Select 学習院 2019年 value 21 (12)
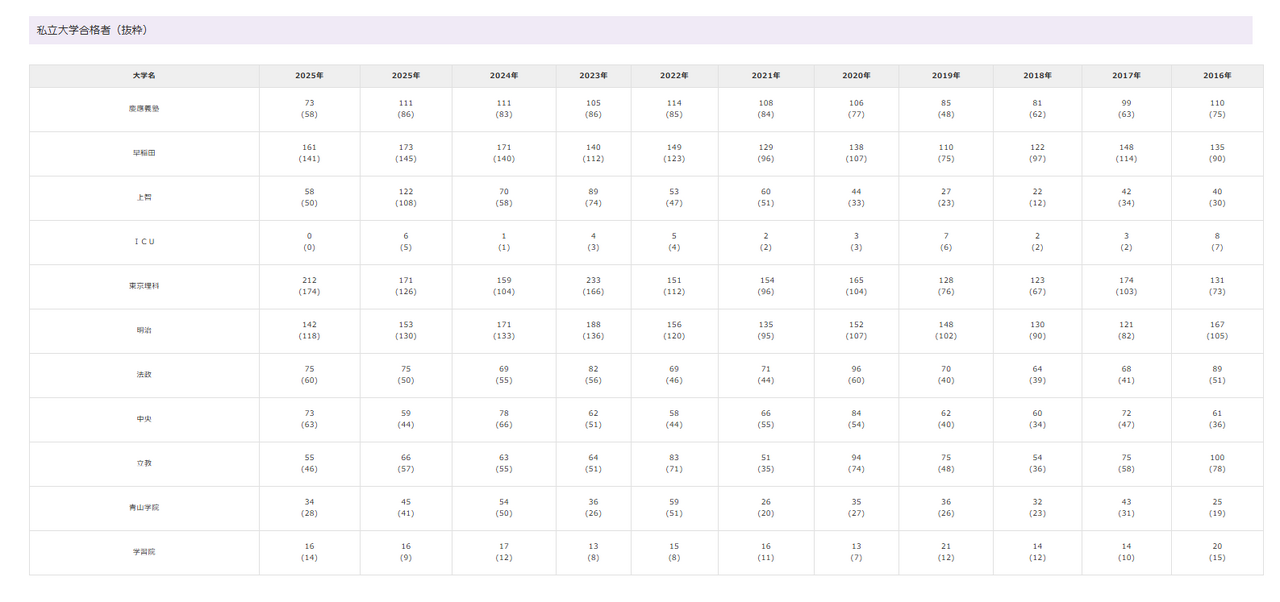1280x602 pixels. (x=946, y=552)
